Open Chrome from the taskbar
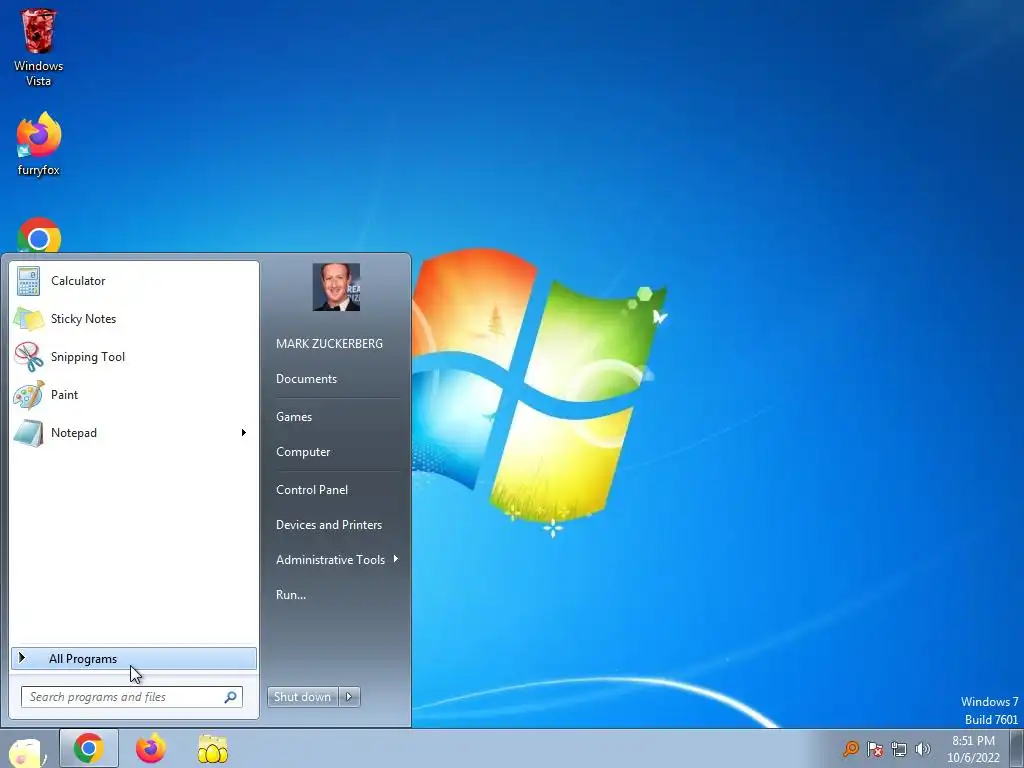1024x768 pixels. click(89, 748)
